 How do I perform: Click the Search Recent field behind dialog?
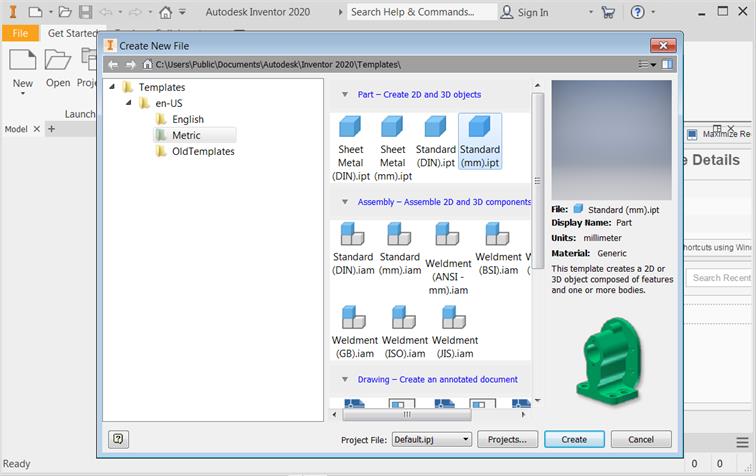[x=720, y=278]
